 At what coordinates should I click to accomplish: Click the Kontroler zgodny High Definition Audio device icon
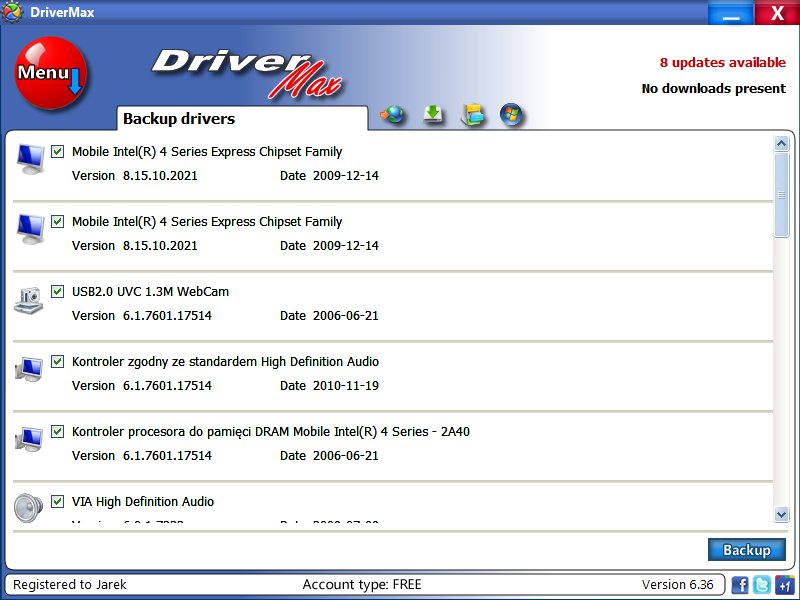[x=29, y=369]
